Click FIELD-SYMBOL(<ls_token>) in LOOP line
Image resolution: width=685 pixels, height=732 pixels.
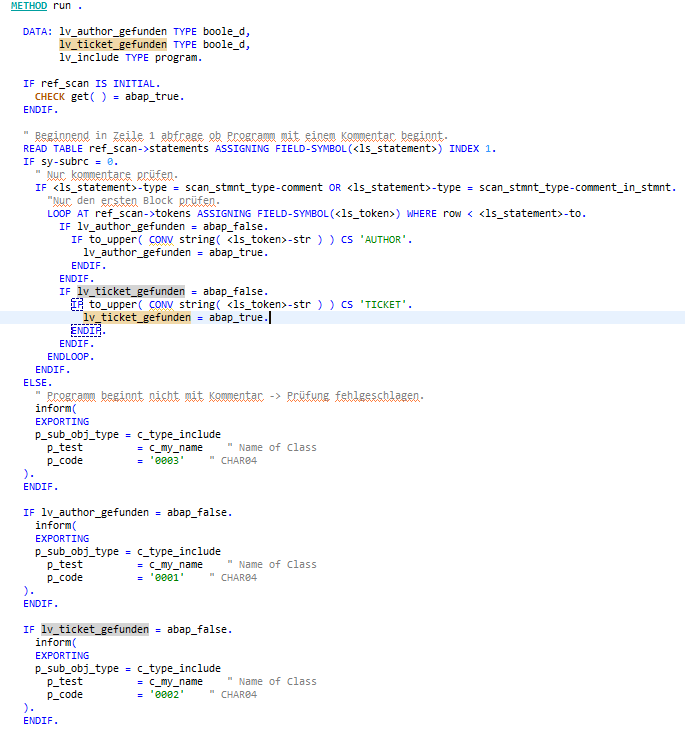pos(329,214)
